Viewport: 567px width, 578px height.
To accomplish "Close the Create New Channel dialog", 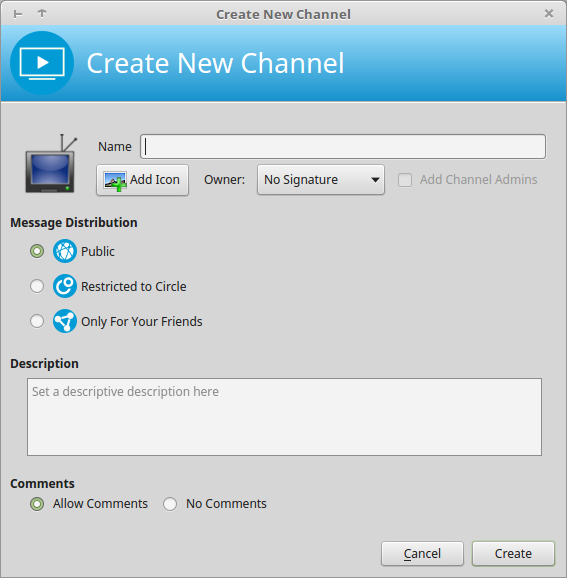I will 549,14.
